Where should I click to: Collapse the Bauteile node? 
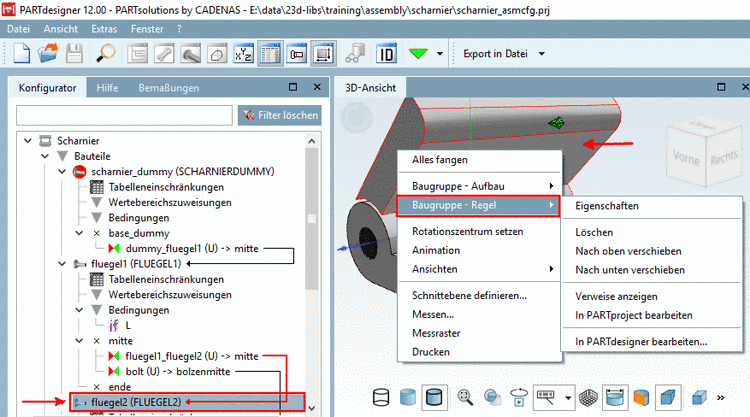click(x=45, y=156)
